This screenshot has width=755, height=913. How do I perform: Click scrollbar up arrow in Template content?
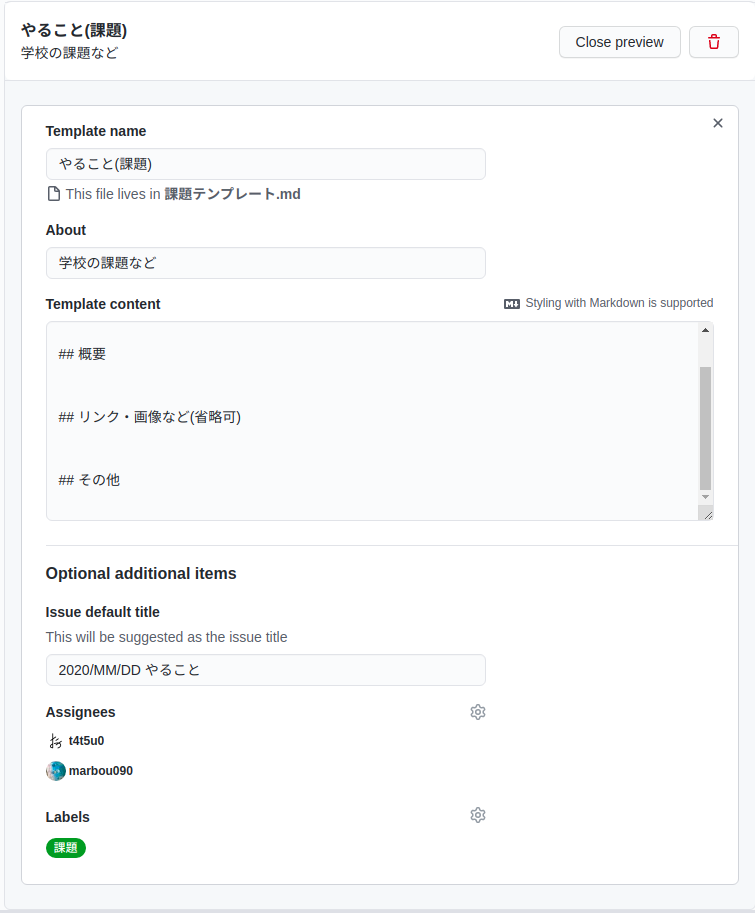click(x=706, y=330)
